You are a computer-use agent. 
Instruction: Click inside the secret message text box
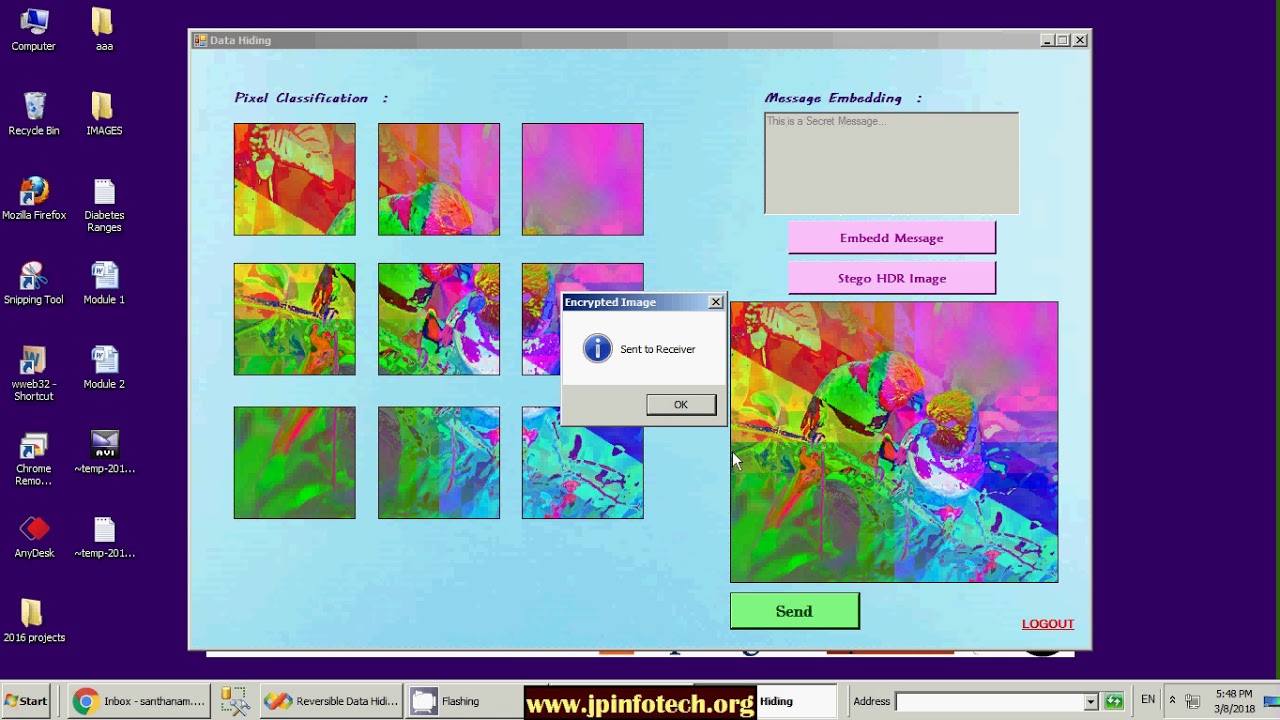click(891, 164)
